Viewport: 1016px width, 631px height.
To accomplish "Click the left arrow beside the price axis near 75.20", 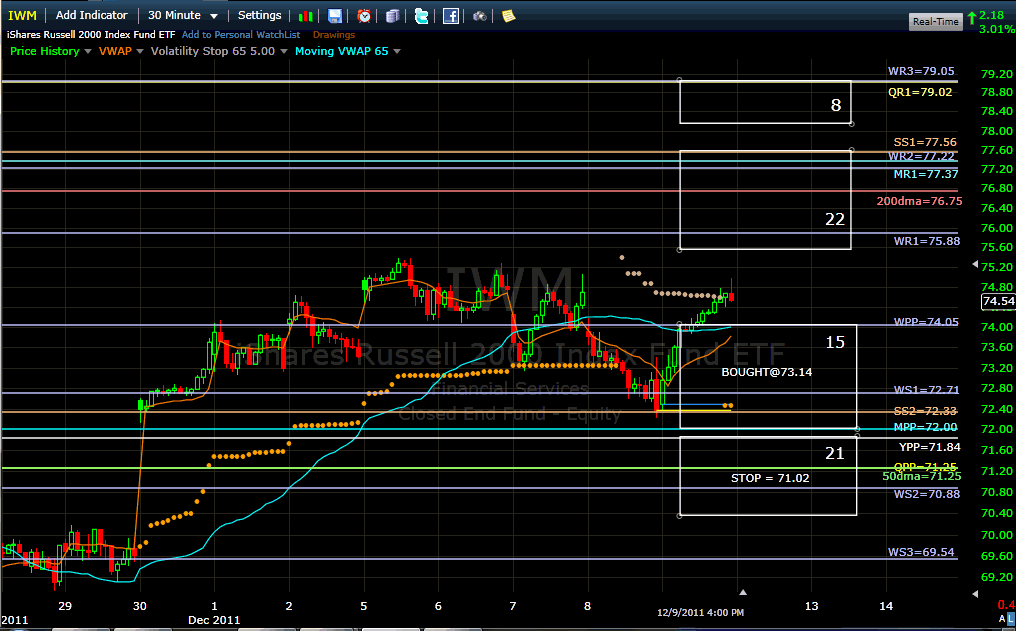I will click(975, 264).
